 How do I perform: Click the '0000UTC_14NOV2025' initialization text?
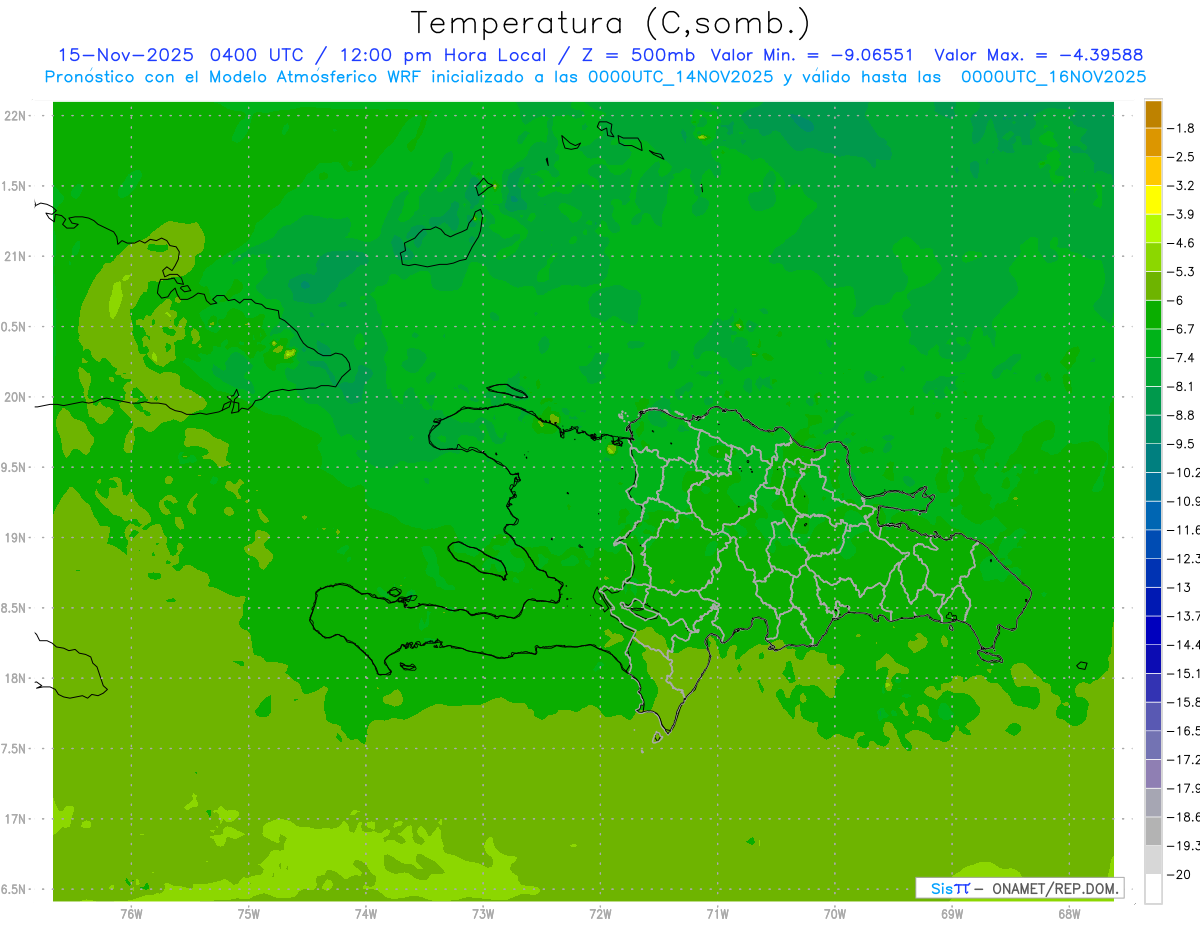point(681,76)
